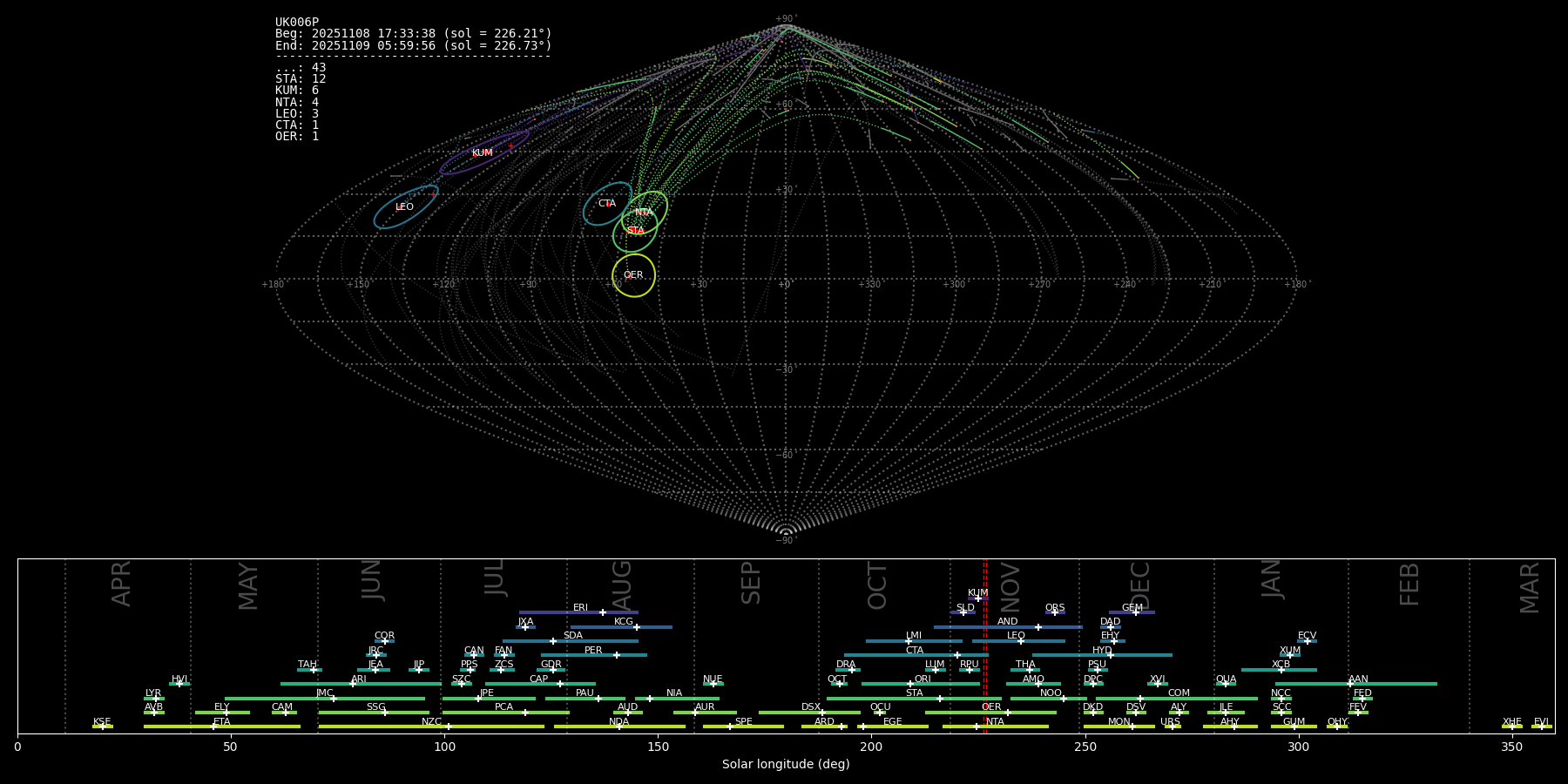Click the CTA radiant ellipse on sky map
Image resolution: width=1568 pixels, height=784 pixels.
coord(607,204)
